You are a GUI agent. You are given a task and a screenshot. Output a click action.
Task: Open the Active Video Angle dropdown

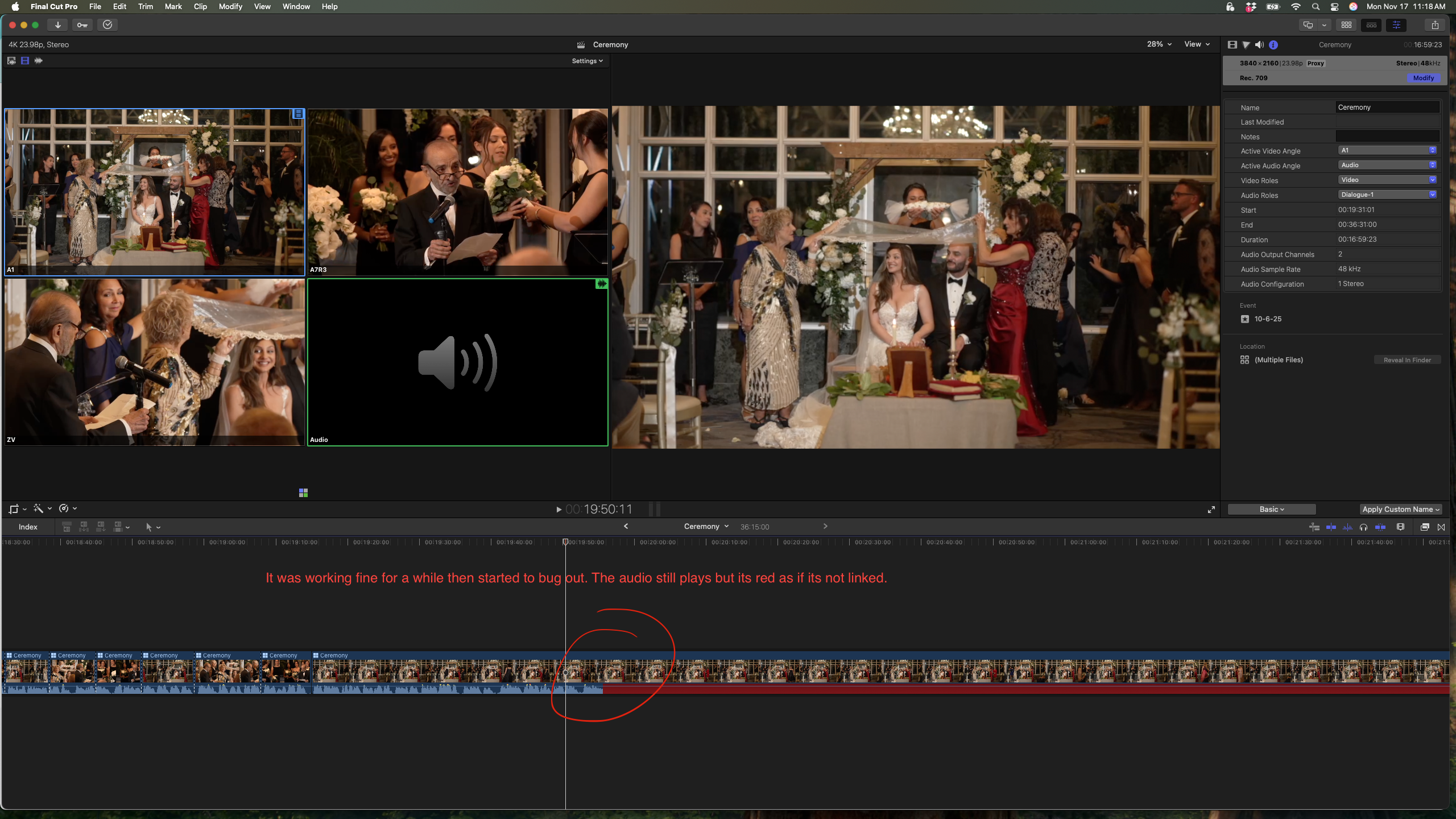pos(1387,151)
